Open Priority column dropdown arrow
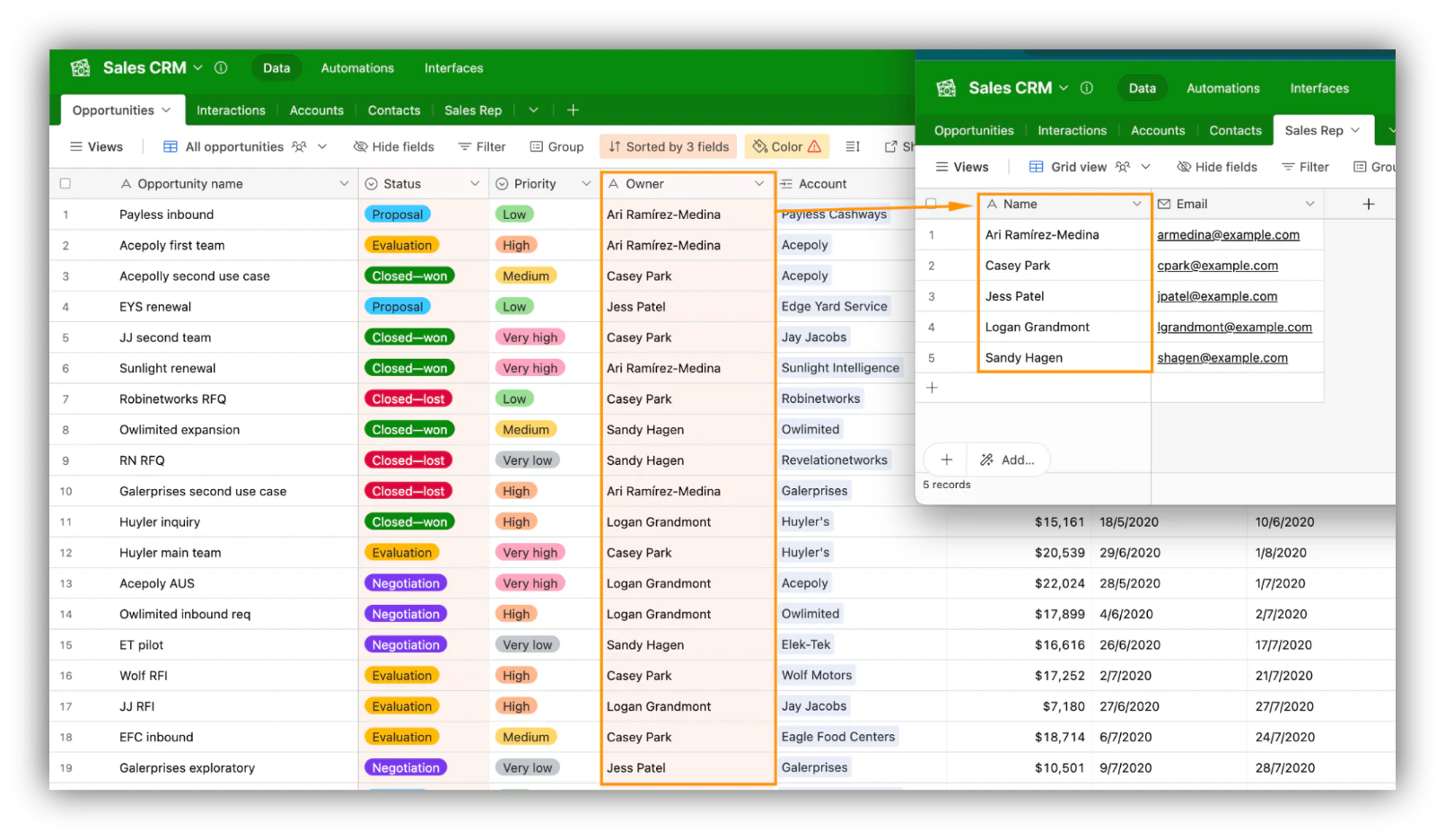 (x=586, y=184)
